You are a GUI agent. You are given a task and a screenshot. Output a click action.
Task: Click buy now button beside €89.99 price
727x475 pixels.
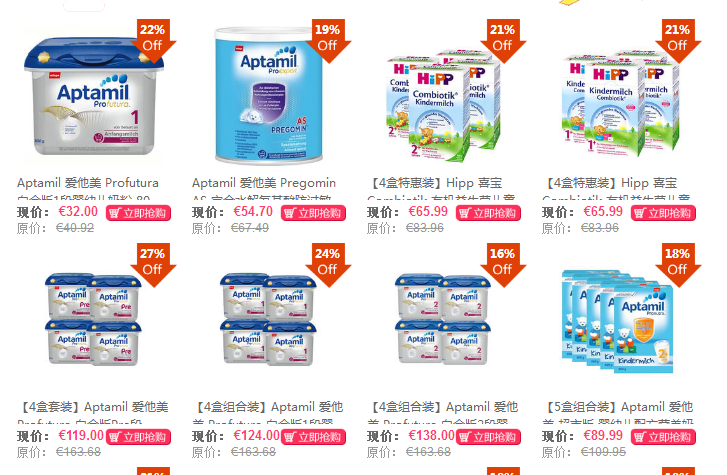(x=663, y=437)
